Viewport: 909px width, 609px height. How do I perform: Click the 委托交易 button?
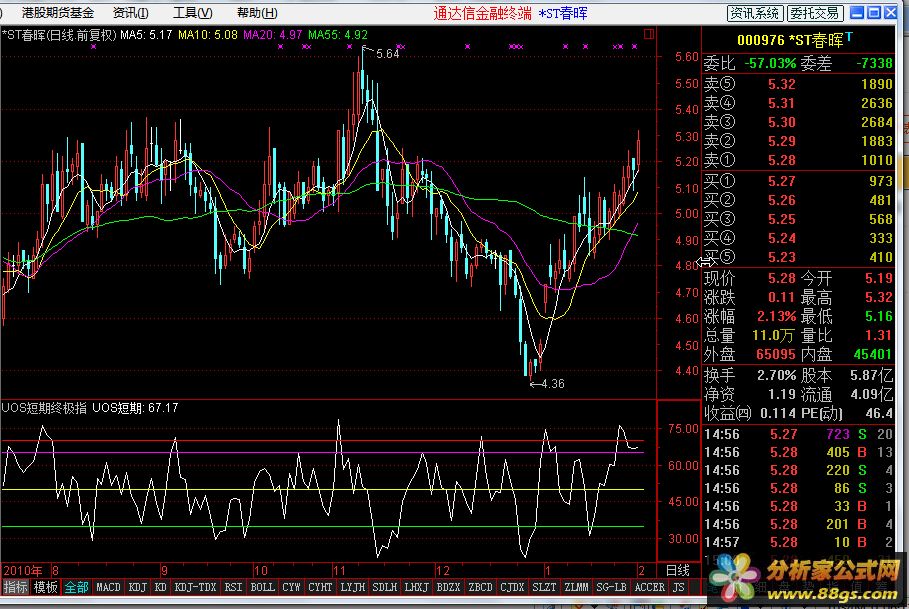(815, 13)
